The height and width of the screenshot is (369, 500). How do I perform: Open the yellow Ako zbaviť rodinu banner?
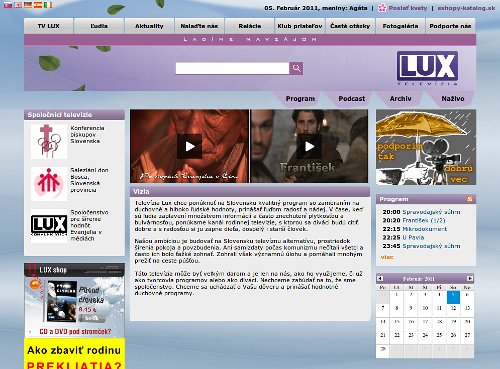point(74,354)
